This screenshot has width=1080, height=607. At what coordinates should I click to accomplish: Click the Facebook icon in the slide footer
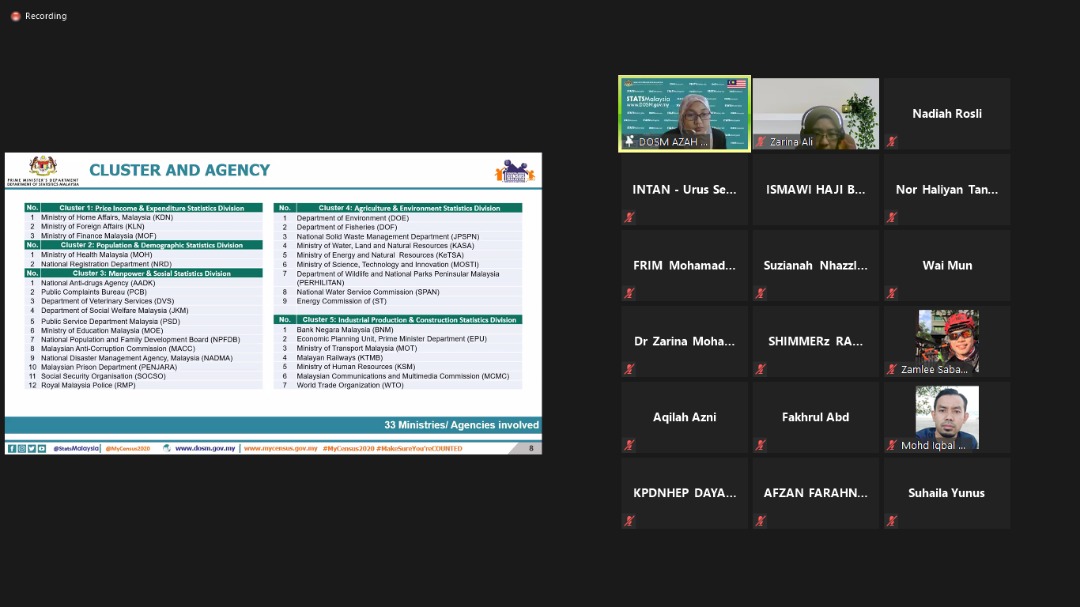[x=12, y=449]
